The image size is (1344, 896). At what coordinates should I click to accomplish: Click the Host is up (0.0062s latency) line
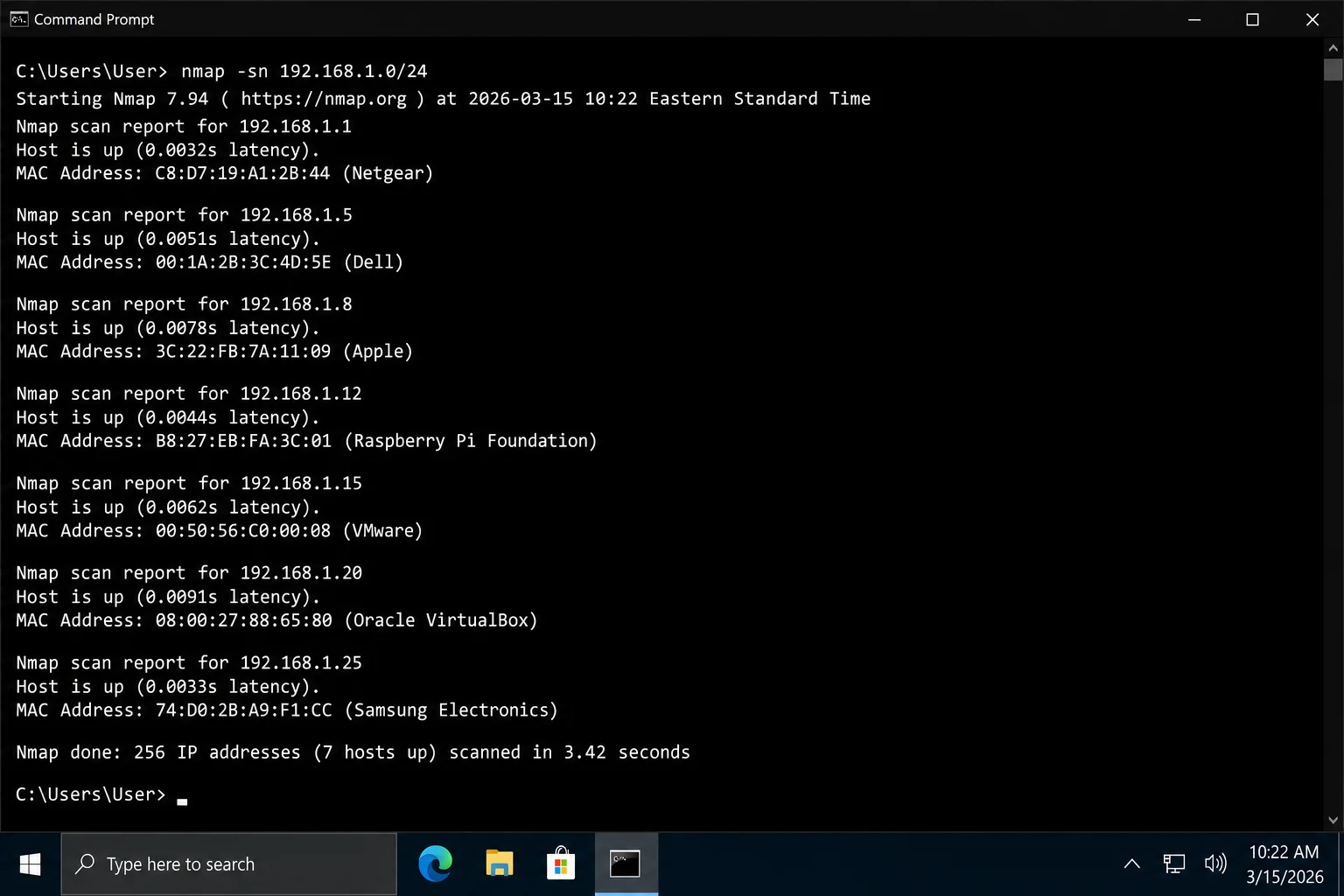pyautogui.click(x=168, y=507)
